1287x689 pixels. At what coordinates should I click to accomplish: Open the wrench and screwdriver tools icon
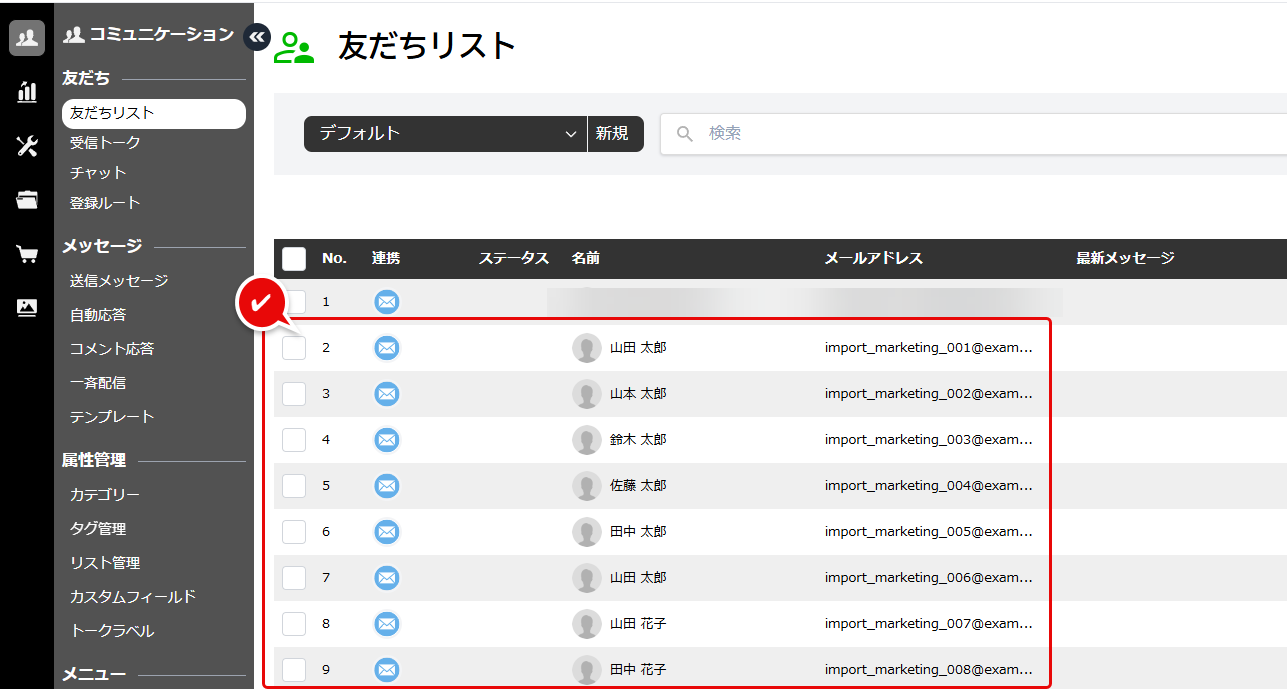coord(27,146)
